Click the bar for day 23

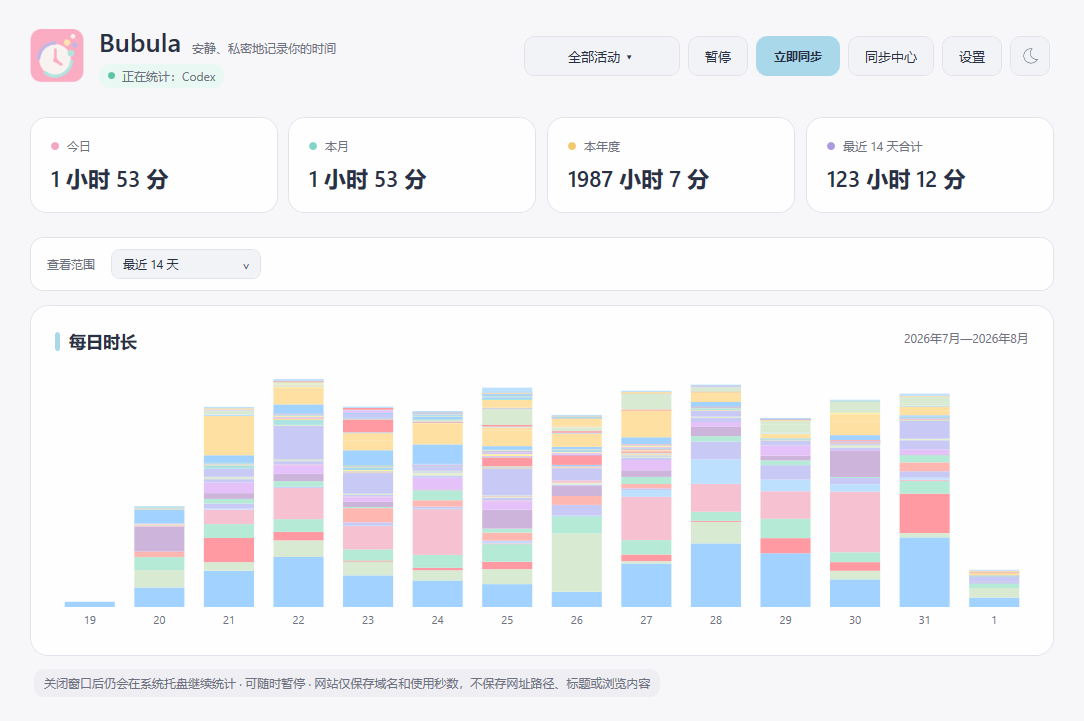tap(368, 507)
